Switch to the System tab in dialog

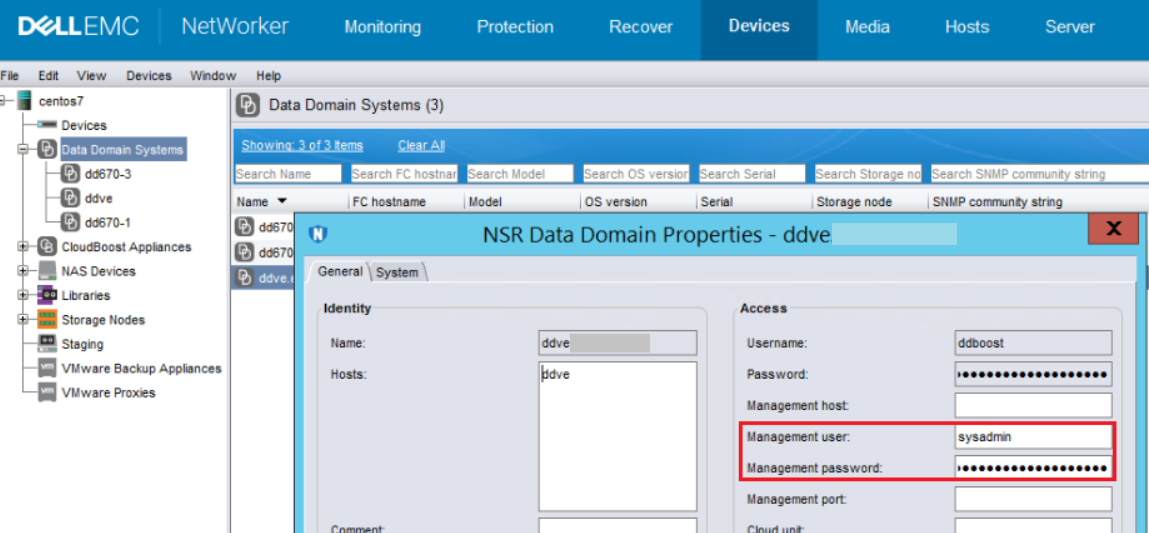398,272
